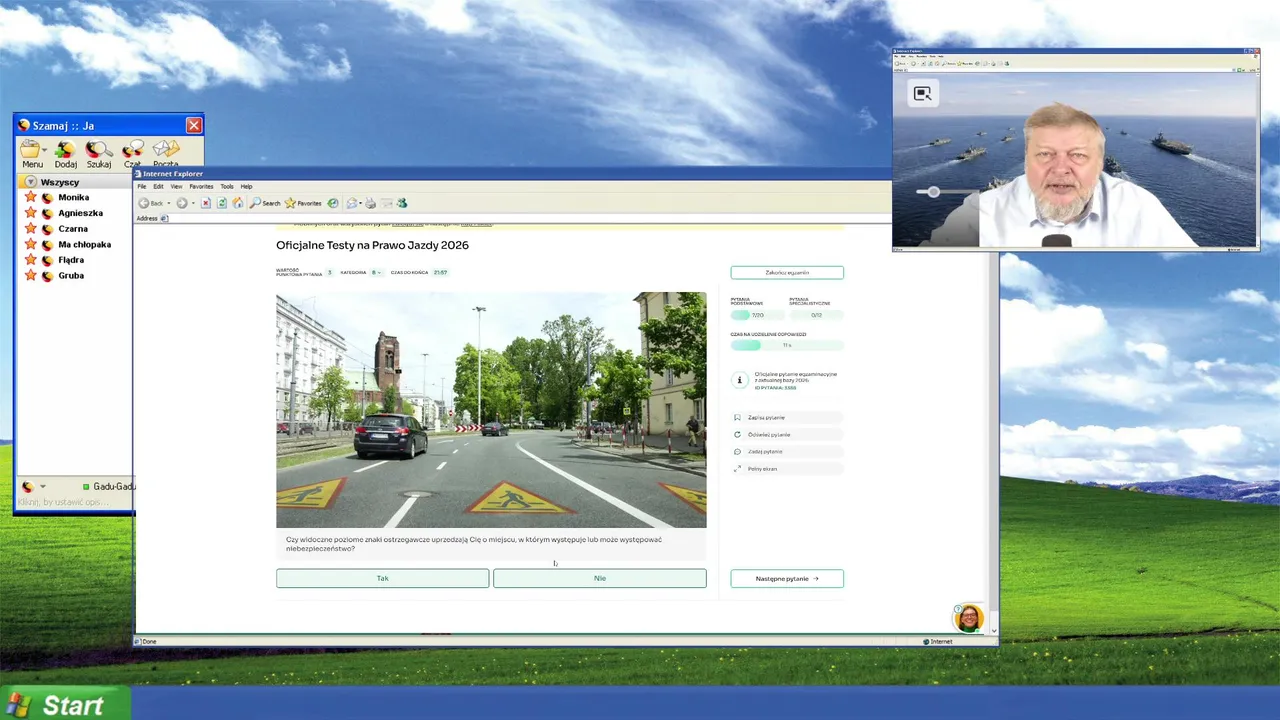The width and height of the screenshot is (1280, 720).
Task: Click the Zakończ egzamin button
Action: 787,272
